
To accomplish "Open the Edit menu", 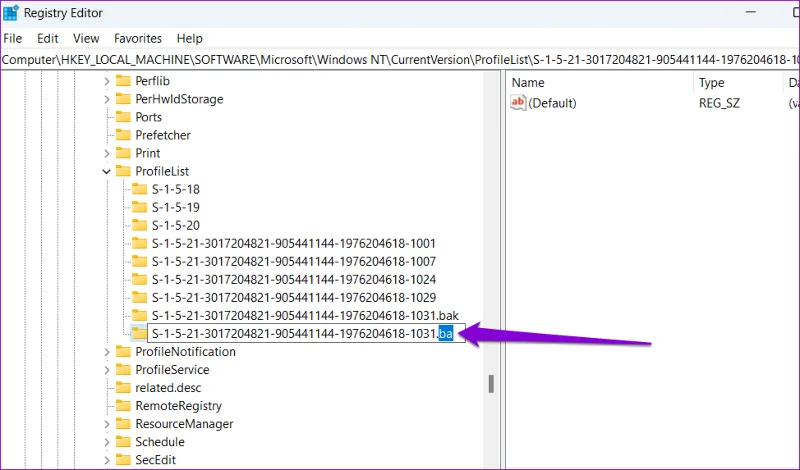I will tap(47, 38).
